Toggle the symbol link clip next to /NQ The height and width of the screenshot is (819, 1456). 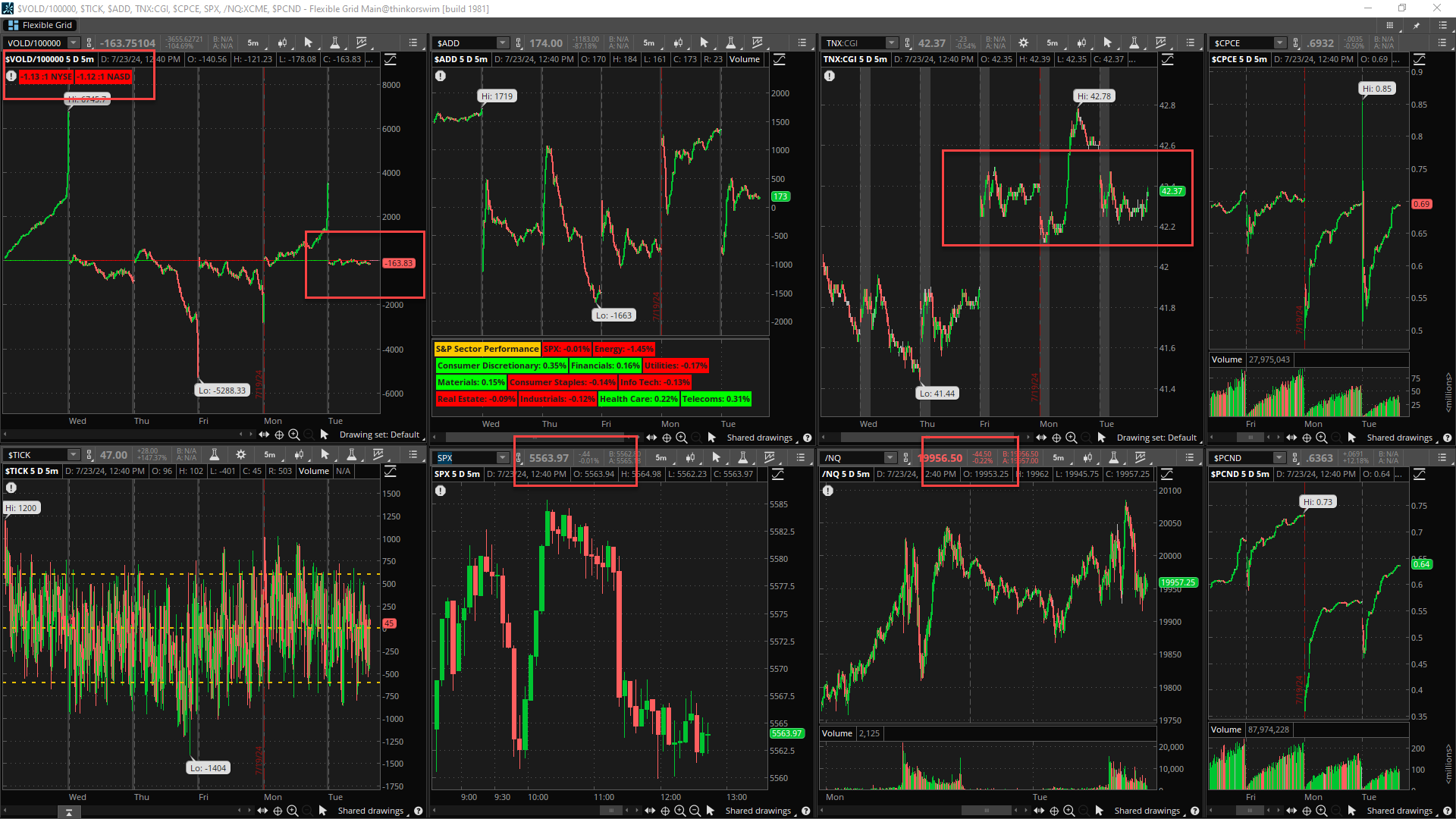pyautogui.click(x=906, y=458)
